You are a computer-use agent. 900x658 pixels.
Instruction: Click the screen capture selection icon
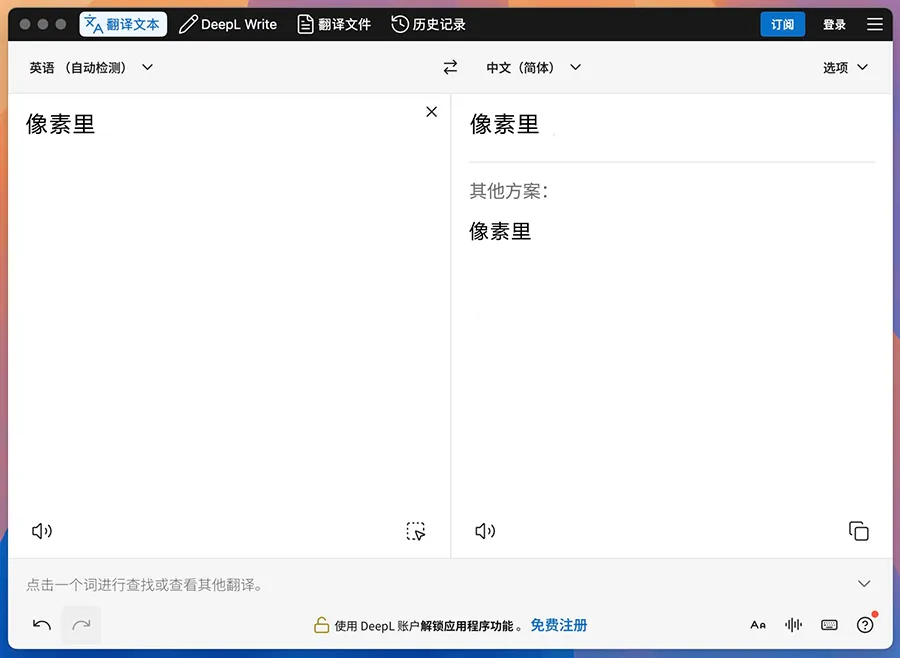pos(416,531)
